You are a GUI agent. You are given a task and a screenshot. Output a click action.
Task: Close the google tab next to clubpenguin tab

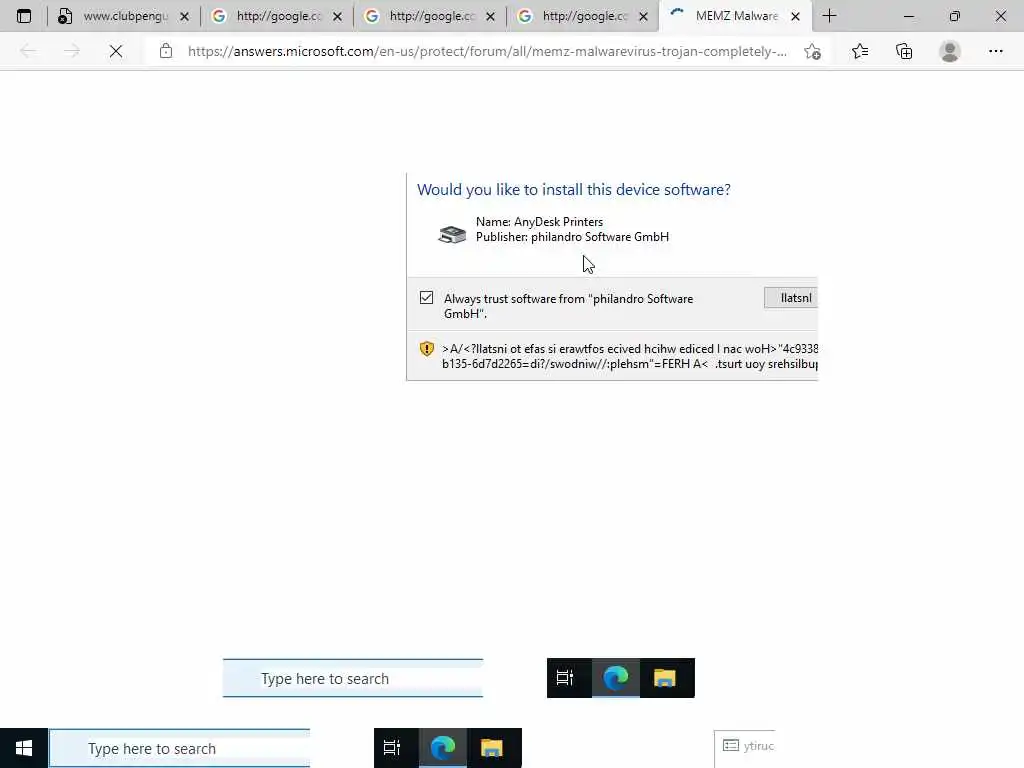point(338,16)
